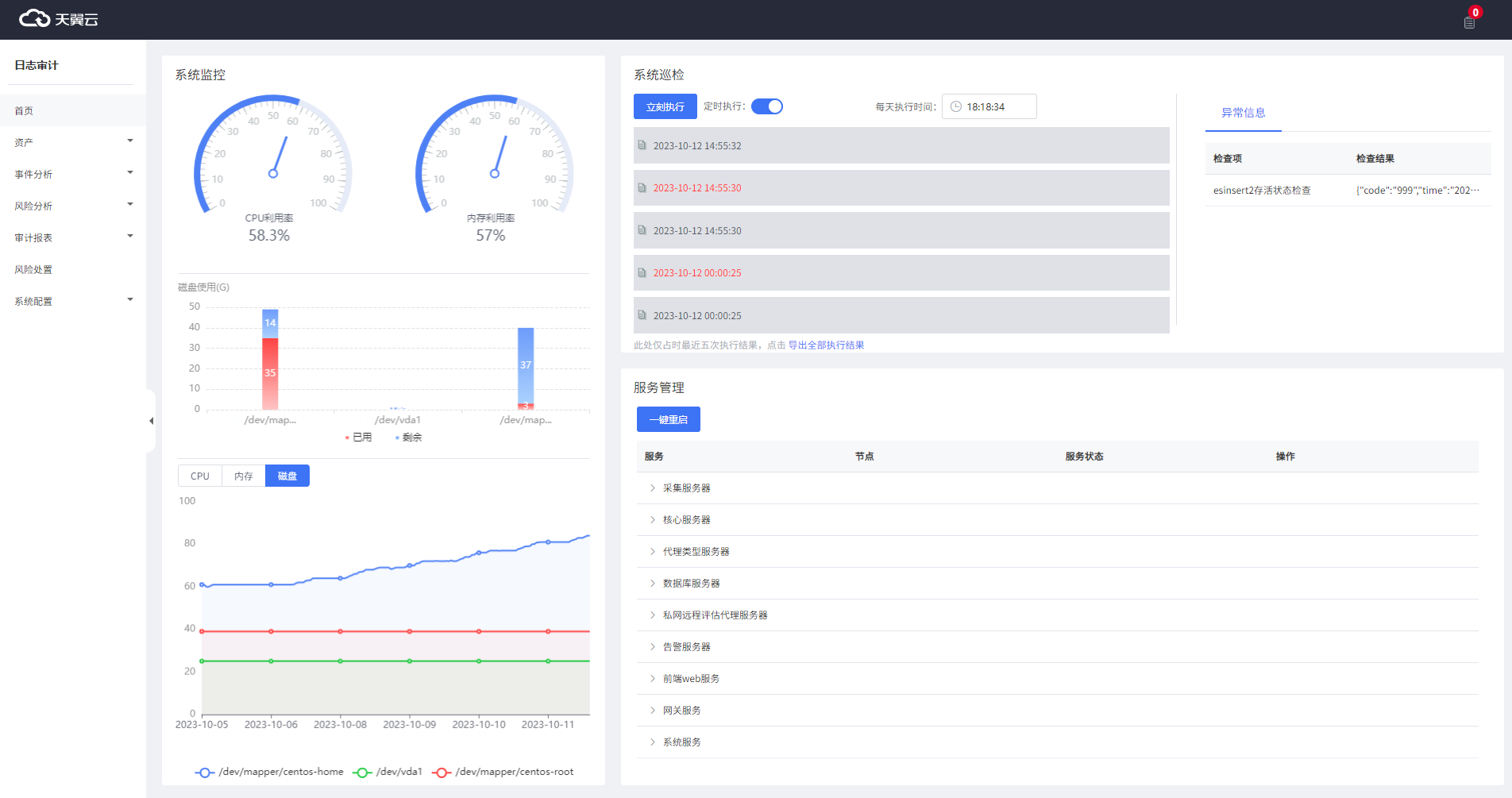Expand the 资产 sidebar menu
Viewport: 1512px width, 798px height.
[73, 142]
